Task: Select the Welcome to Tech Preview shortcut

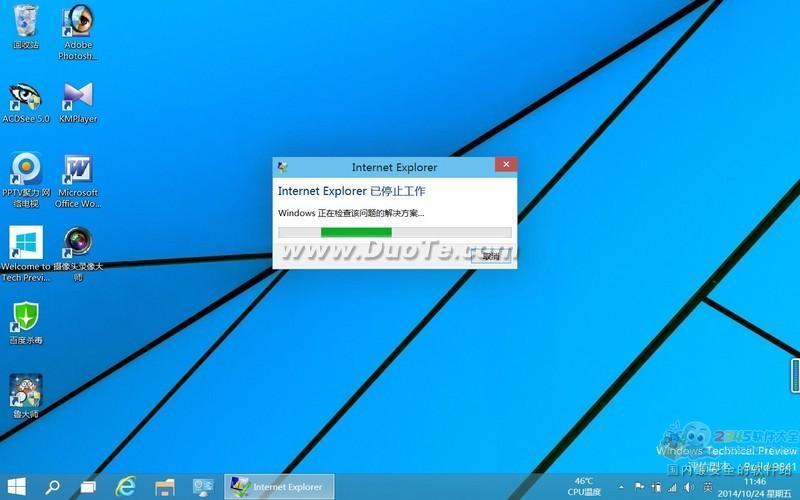Action: coord(26,254)
